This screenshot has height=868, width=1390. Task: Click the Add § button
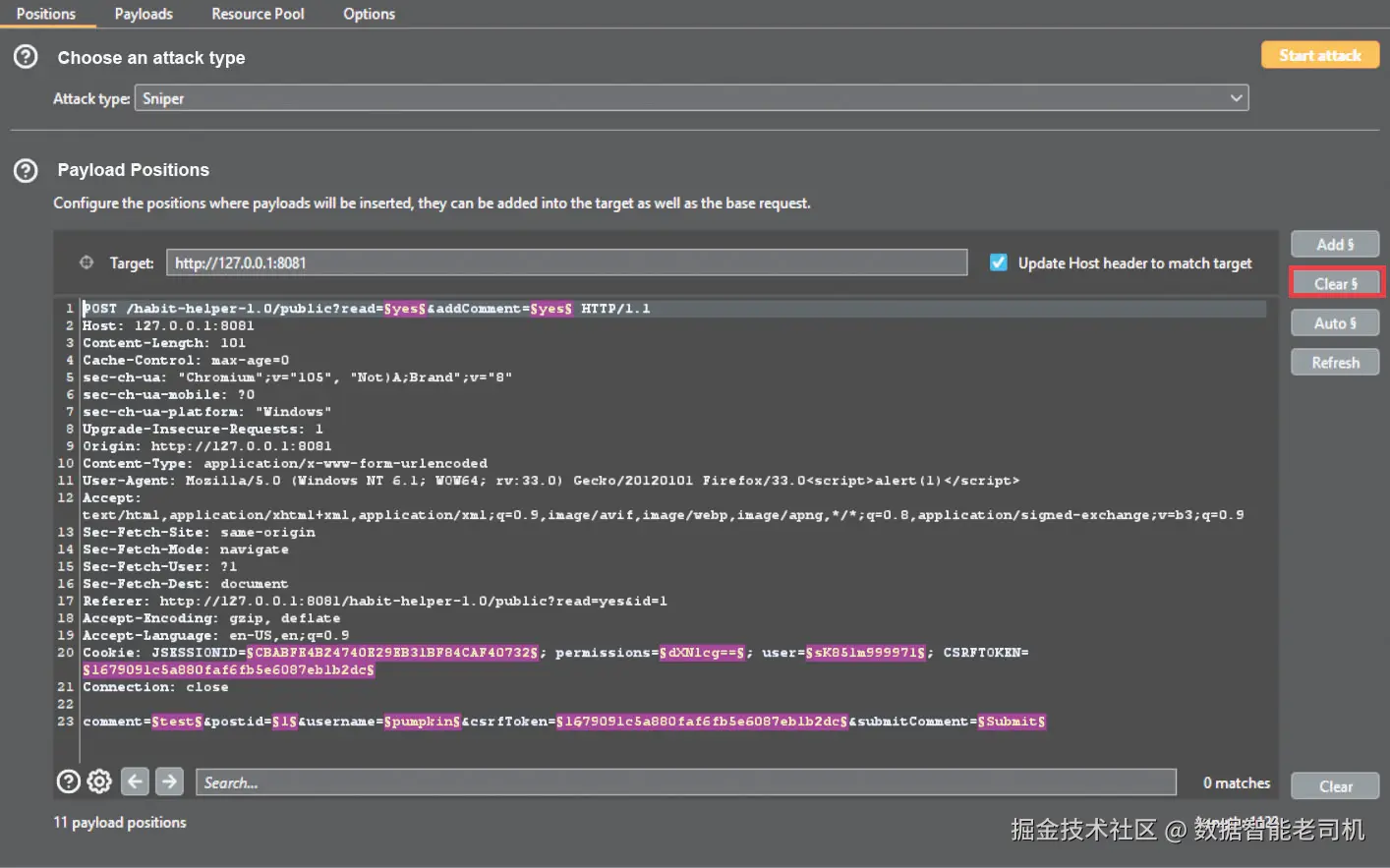[1335, 244]
